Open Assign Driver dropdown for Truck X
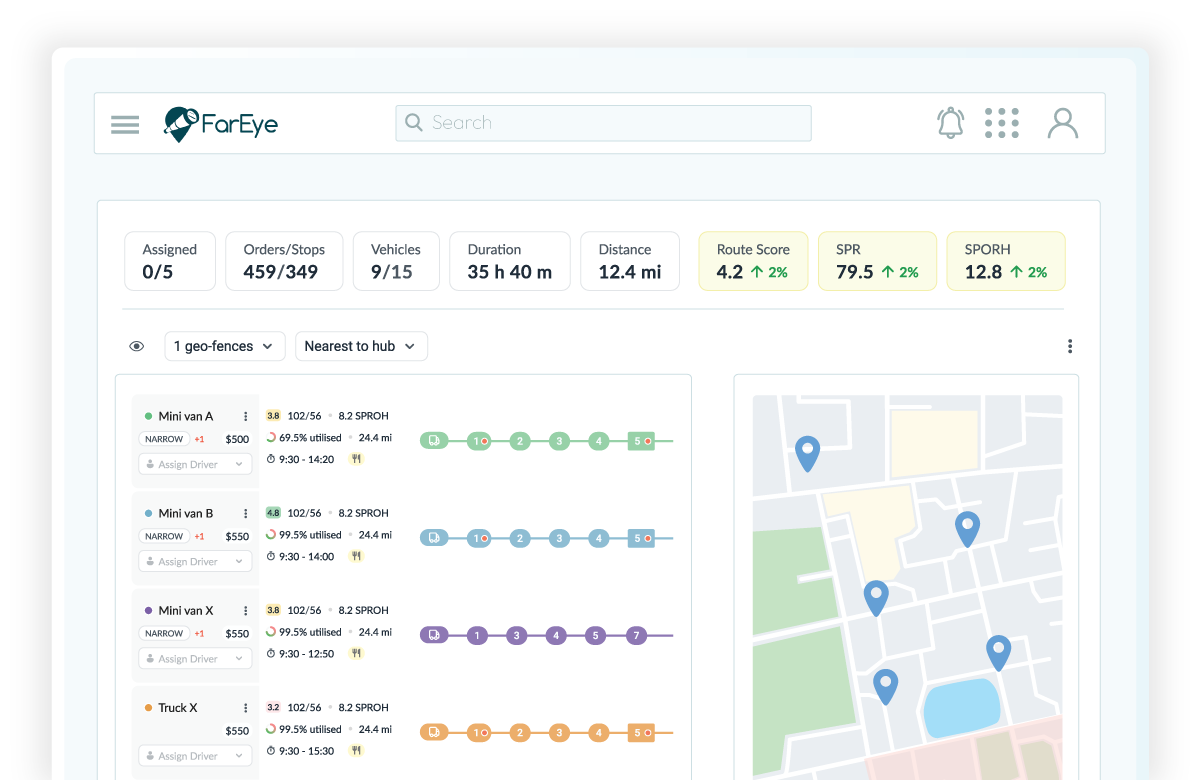 (194, 756)
